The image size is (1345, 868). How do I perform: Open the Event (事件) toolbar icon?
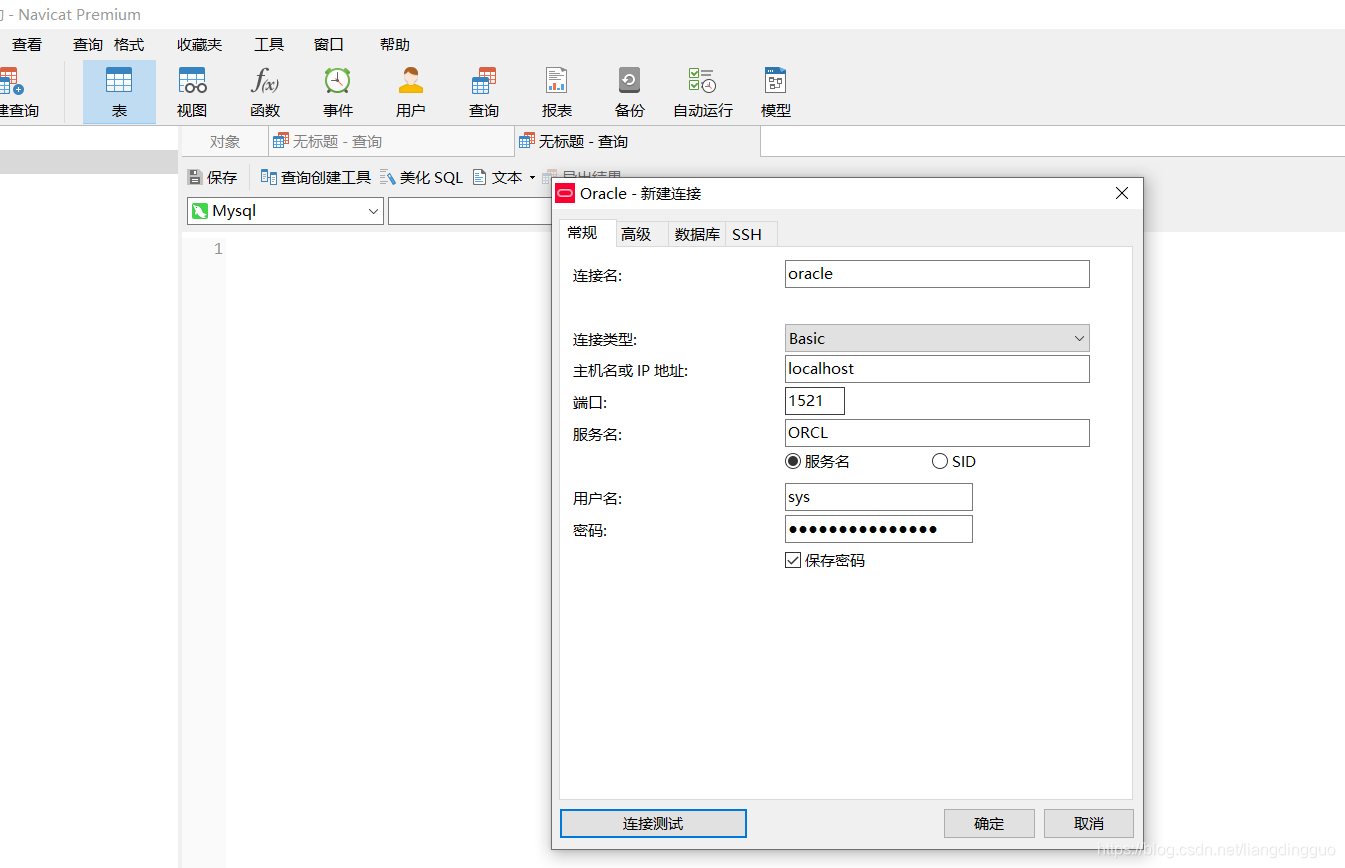(x=338, y=92)
